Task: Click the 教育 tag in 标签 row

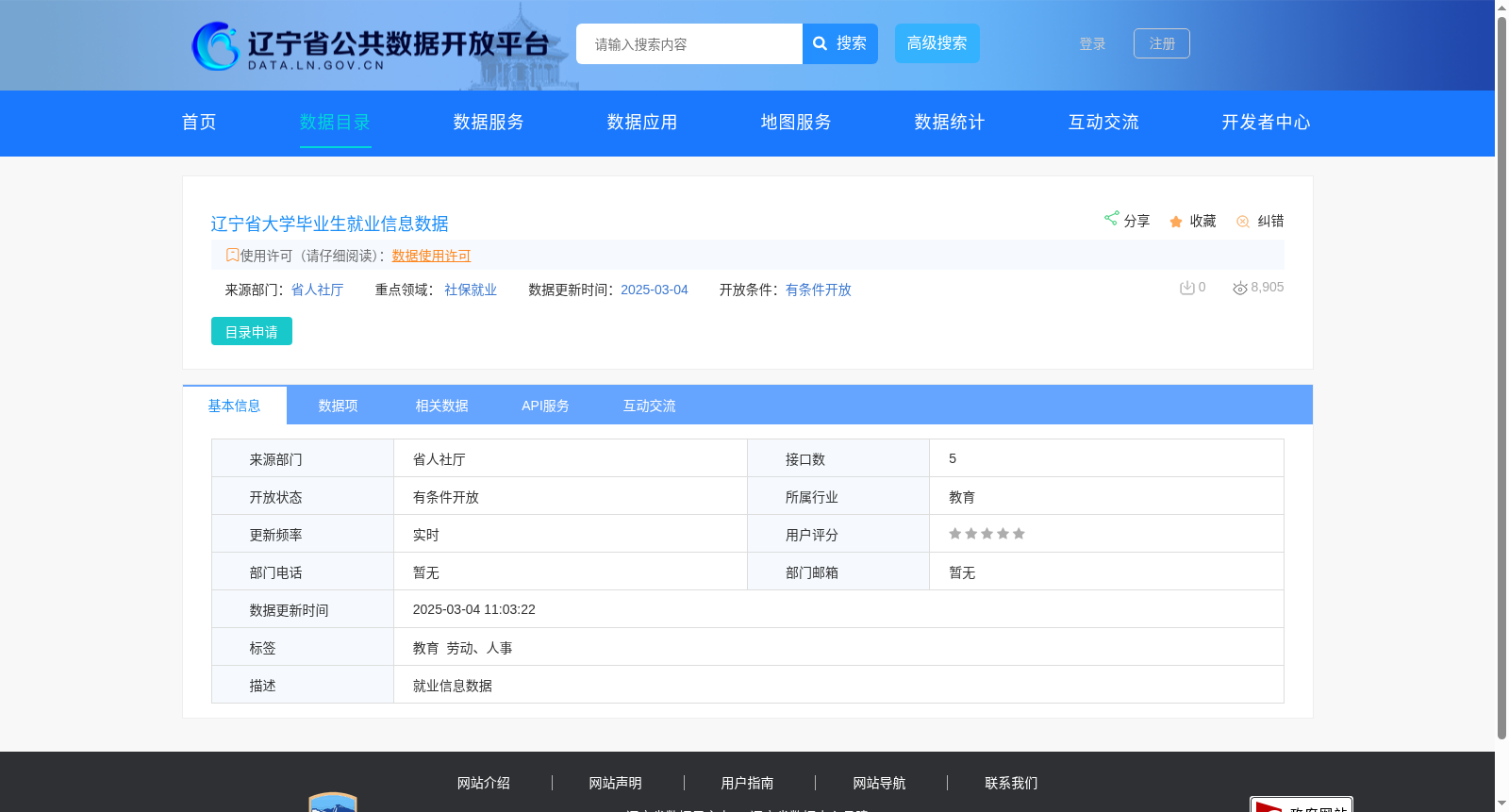Action: pyautogui.click(x=425, y=648)
